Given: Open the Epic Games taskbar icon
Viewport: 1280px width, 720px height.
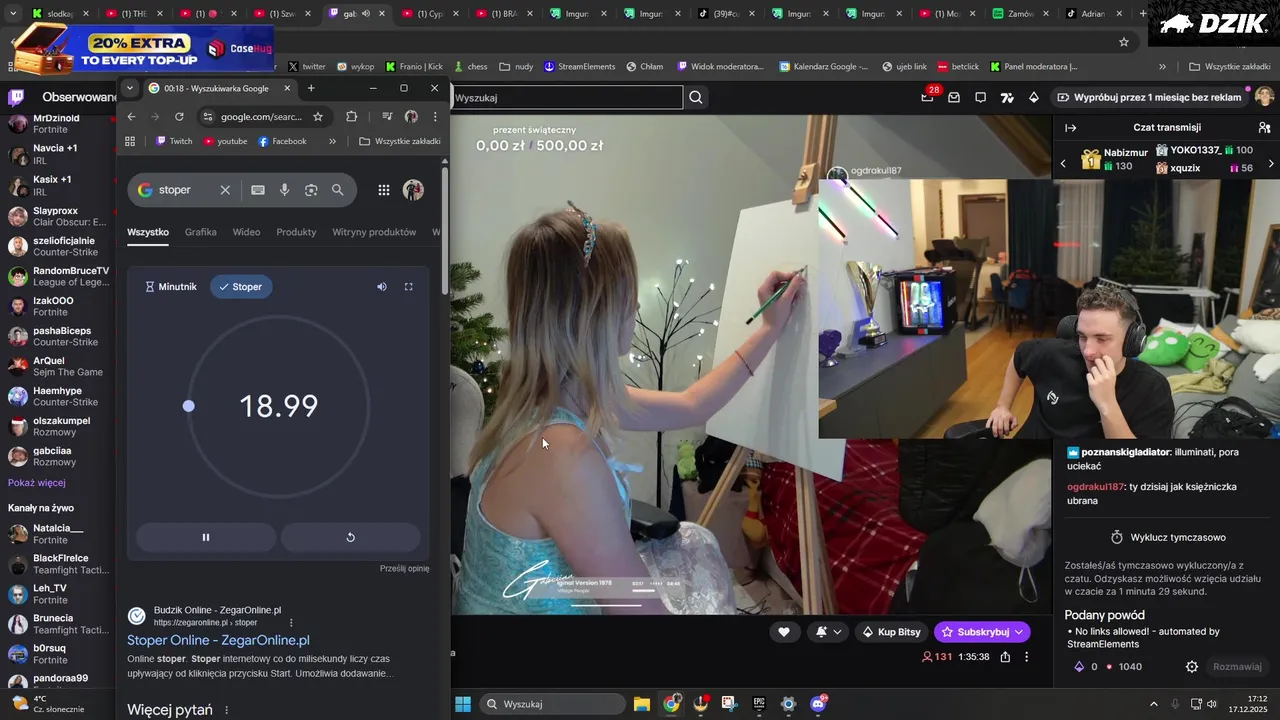Looking at the screenshot, I should (759, 704).
